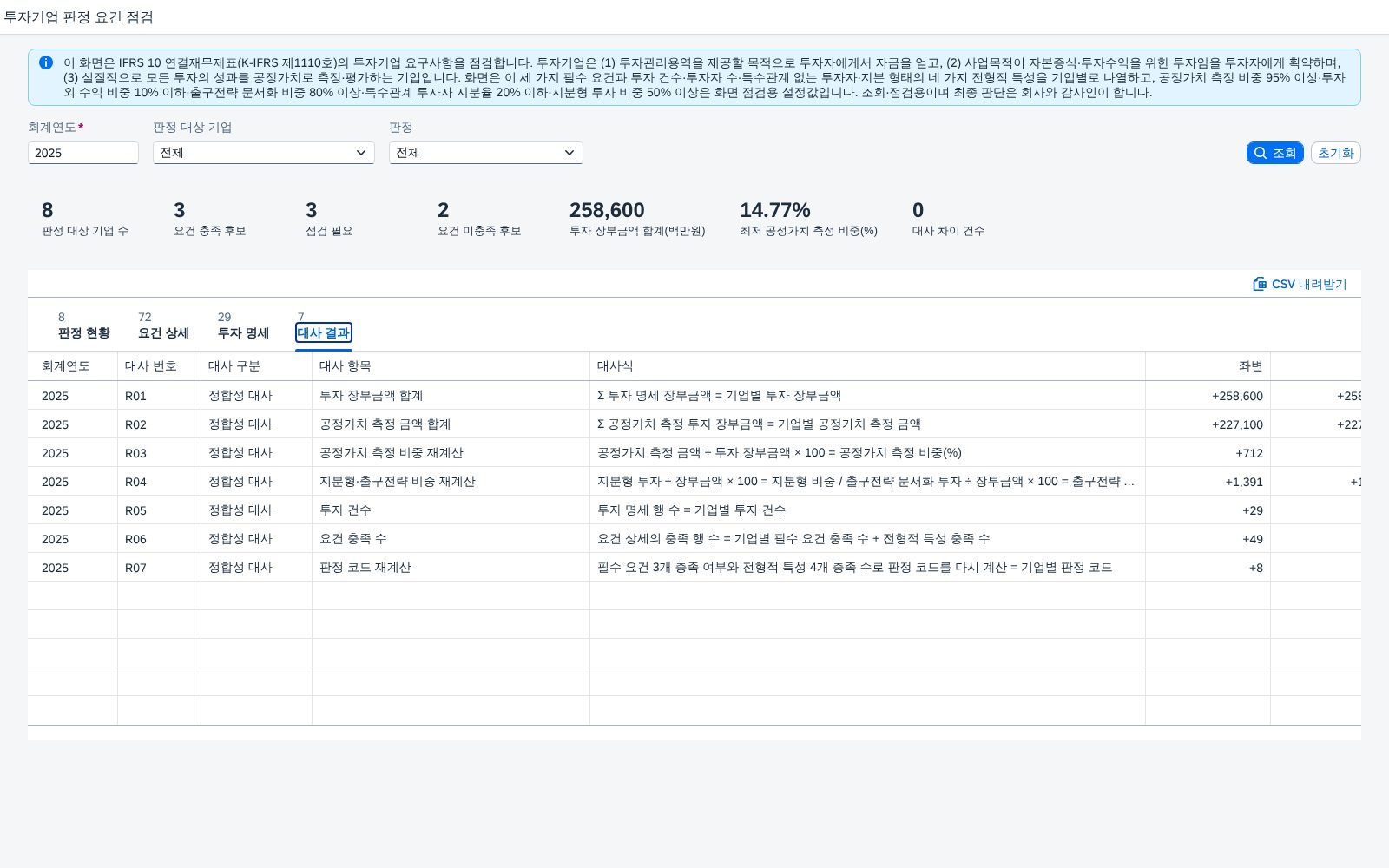
Task: Click the 초기화 reset button
Action: point(1335,153)
